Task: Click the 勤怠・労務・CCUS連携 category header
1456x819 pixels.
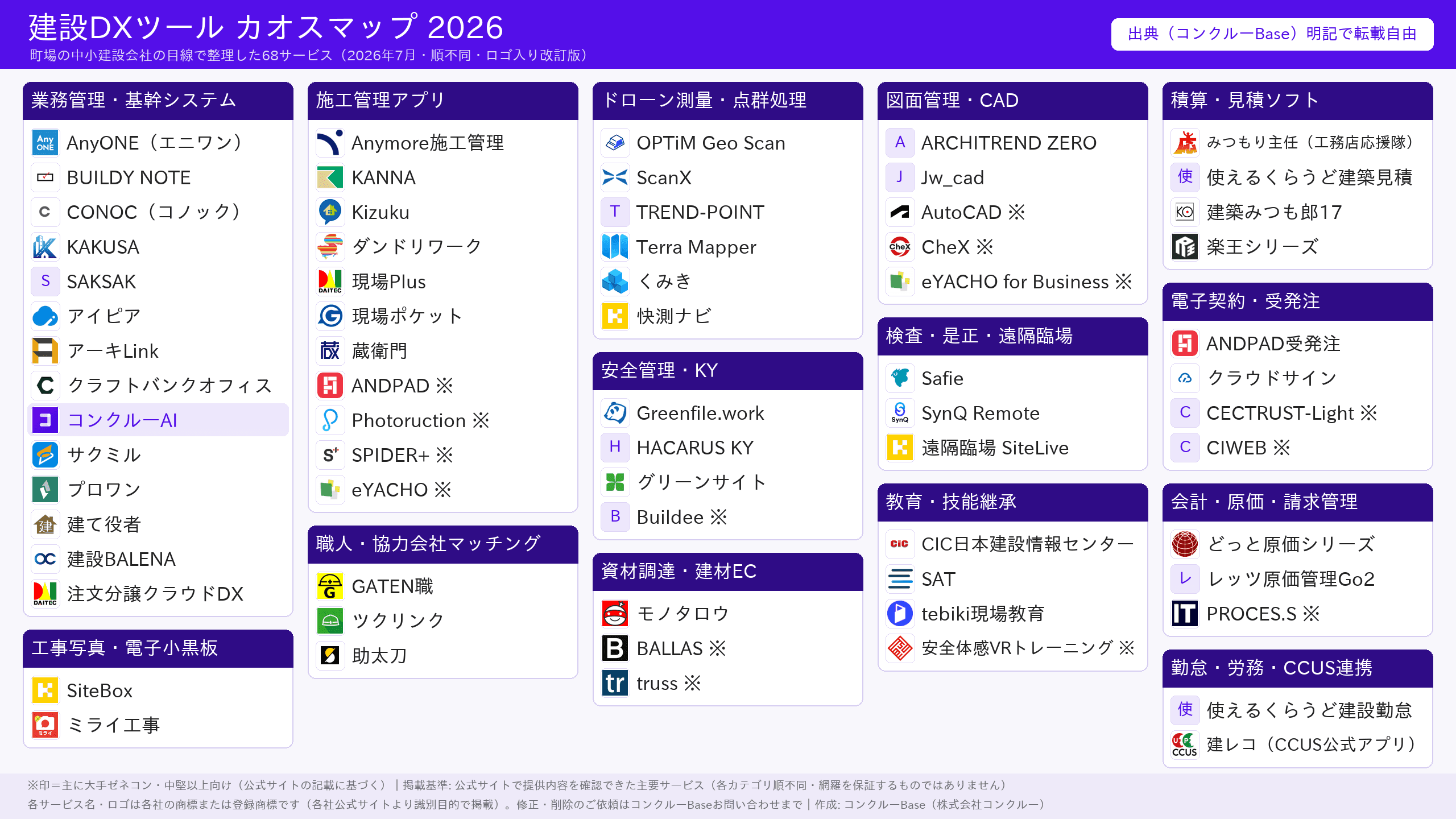Action: [x=1298, y=668]
